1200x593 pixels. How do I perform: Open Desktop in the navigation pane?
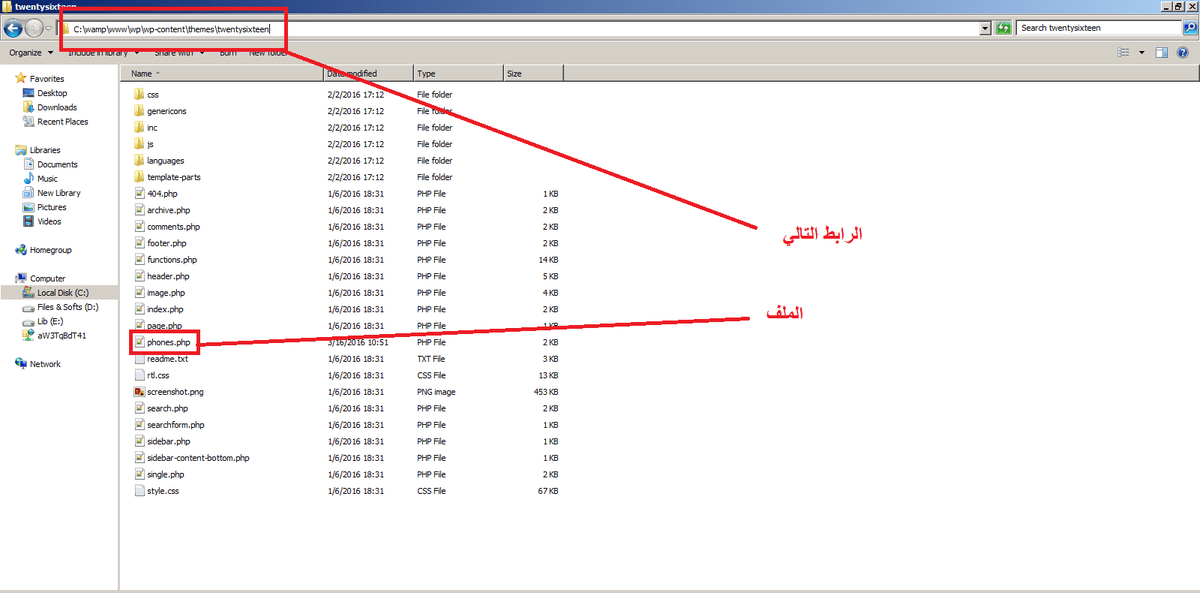click(52, 93)
